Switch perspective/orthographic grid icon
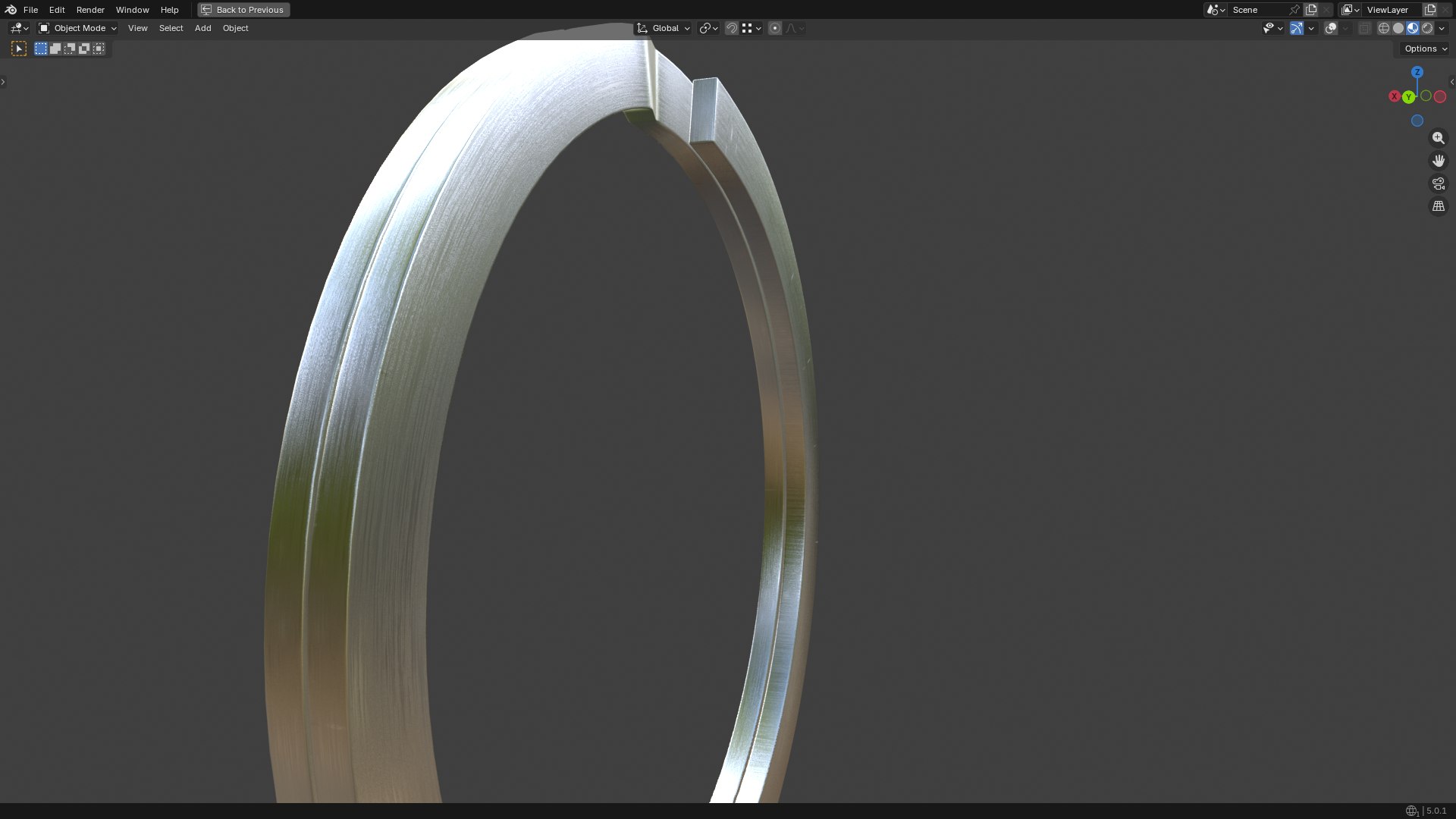The image size is (1456, 819). click(1439, 206)
